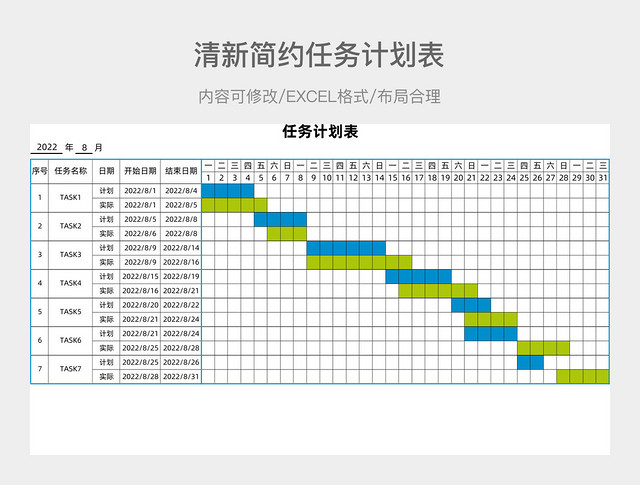Click TASK1 blue planned bar
This screenshot has width=640, height=485.
[228, 191]
